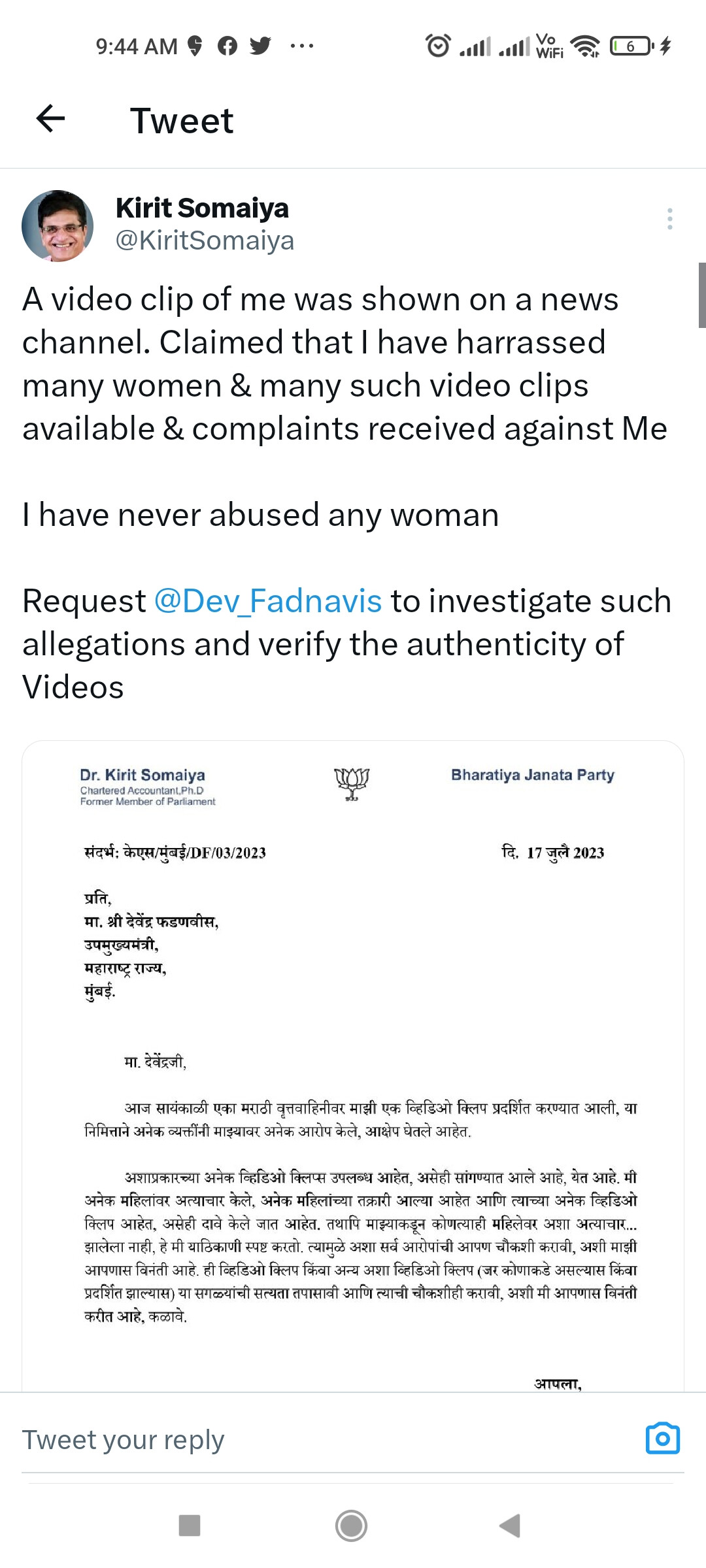
Task: Tap the Kirit Somaiya display name
Action: coord(202,208)
